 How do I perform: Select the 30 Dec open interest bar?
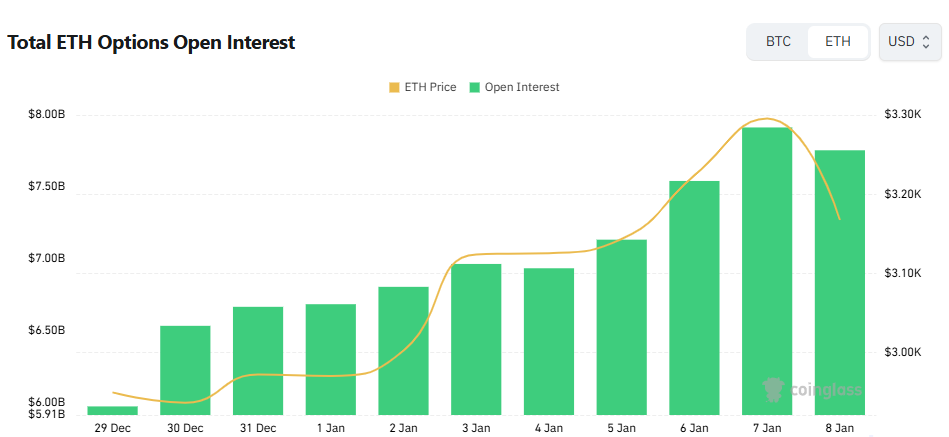click(185, 369)
